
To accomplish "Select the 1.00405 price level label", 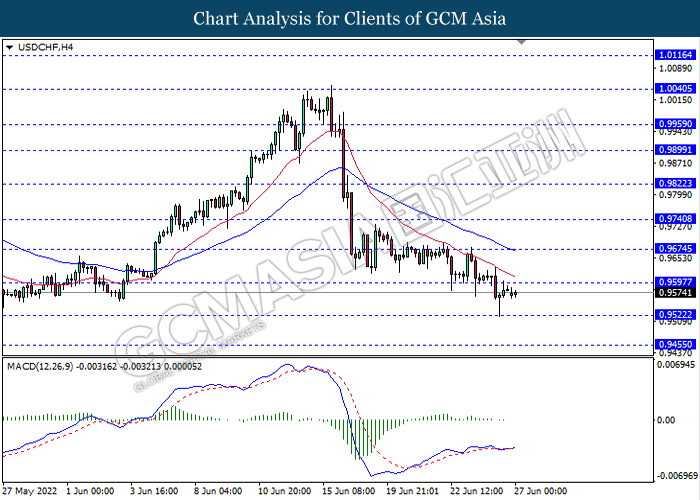I will pyautogui.click(x=675, y=89).
